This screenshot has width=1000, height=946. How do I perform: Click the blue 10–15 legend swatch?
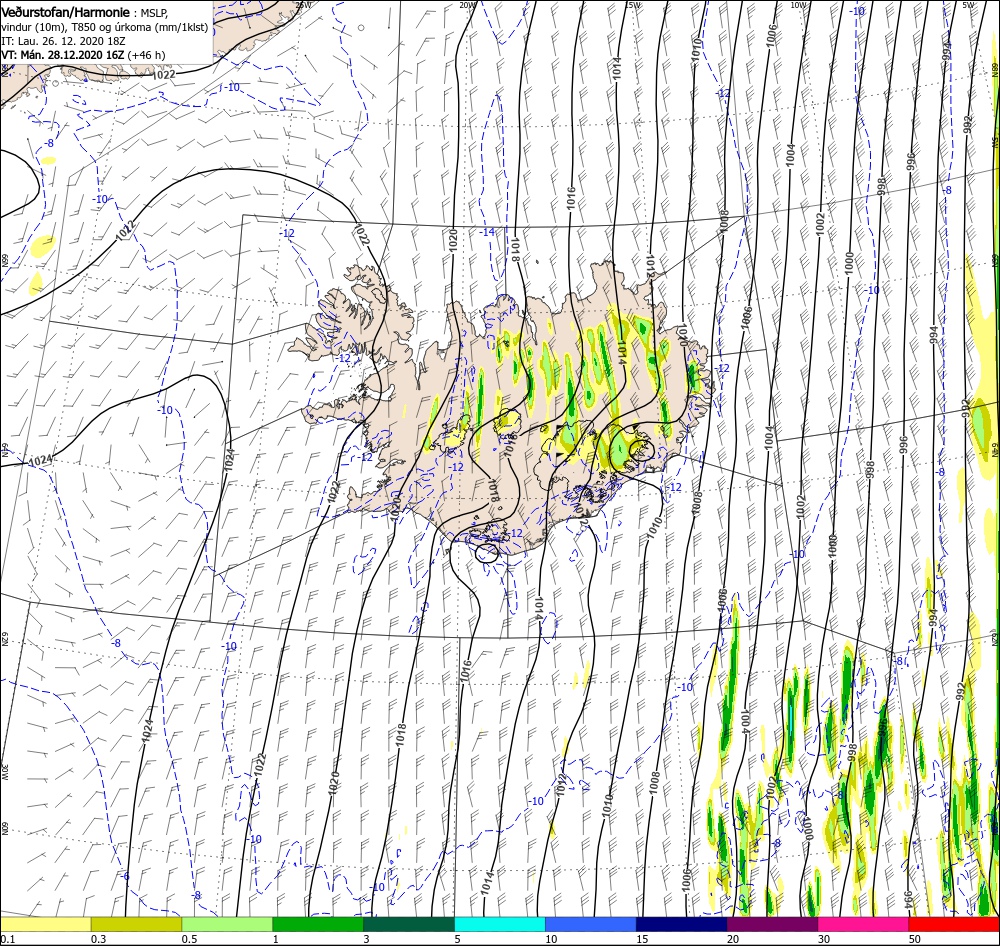coord(591,925)
